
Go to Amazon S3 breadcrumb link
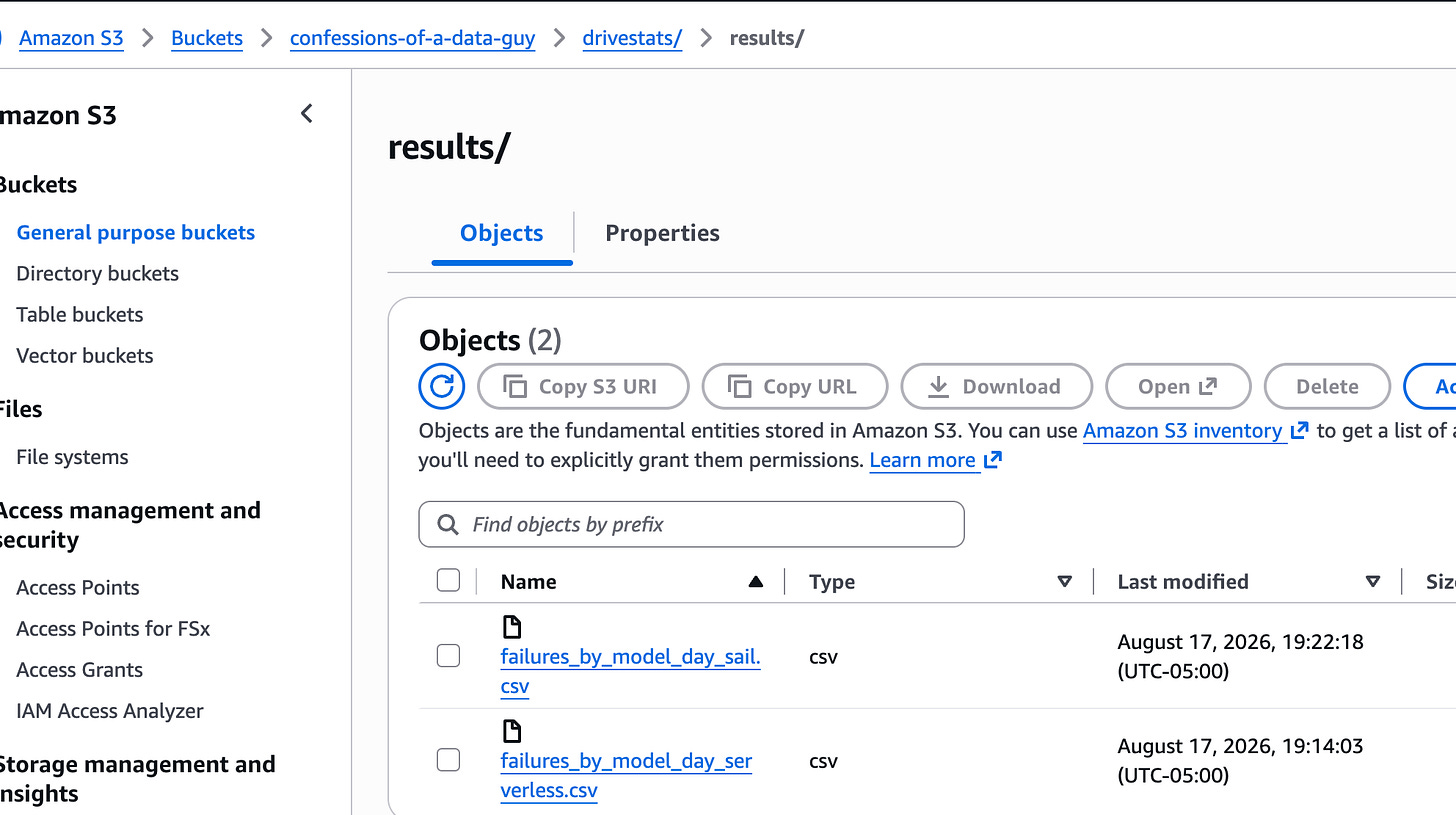click(71, 38)
